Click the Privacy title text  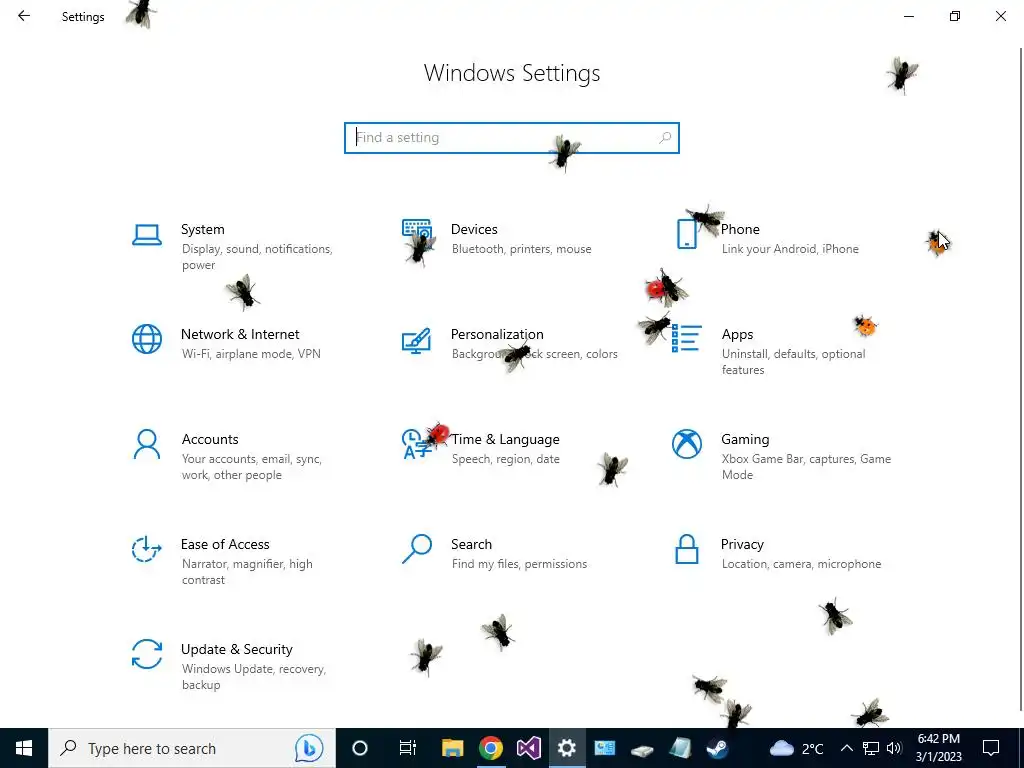pos(742,545)
